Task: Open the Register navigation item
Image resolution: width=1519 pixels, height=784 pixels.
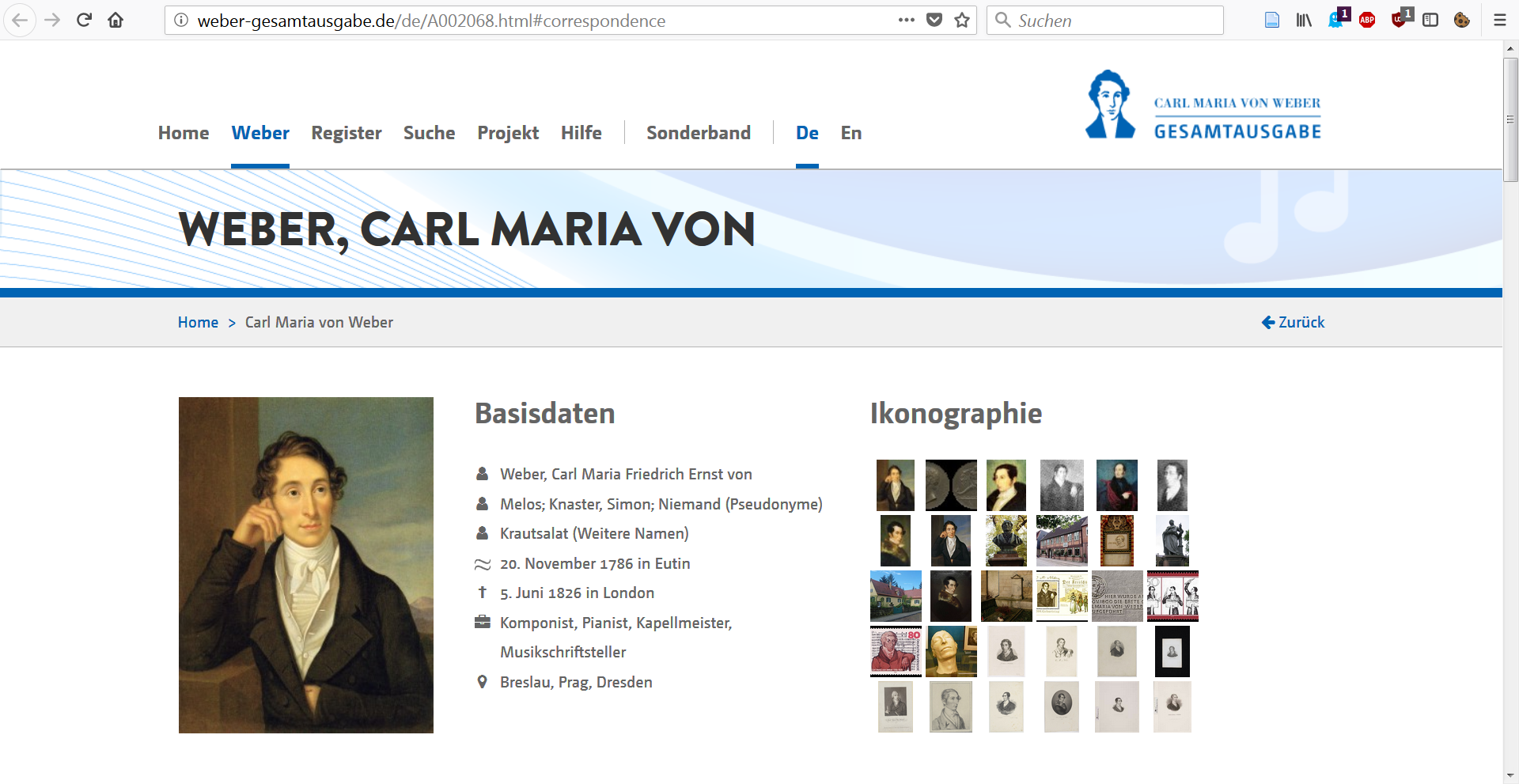Action: pyautogui.click(x=347, y=133)
